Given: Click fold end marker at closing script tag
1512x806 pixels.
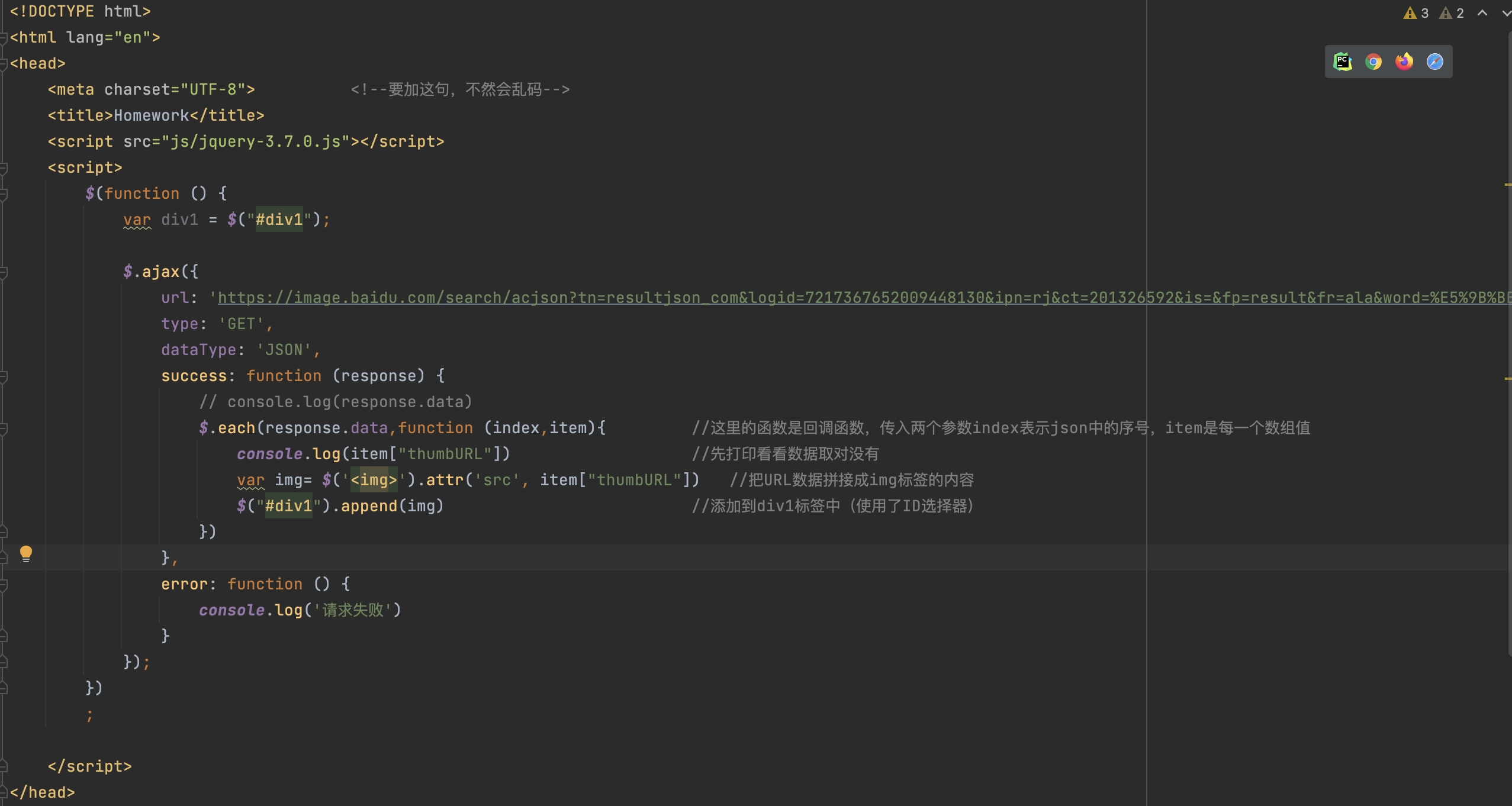Looking at the screenshot, I should (x=4, y=767).
